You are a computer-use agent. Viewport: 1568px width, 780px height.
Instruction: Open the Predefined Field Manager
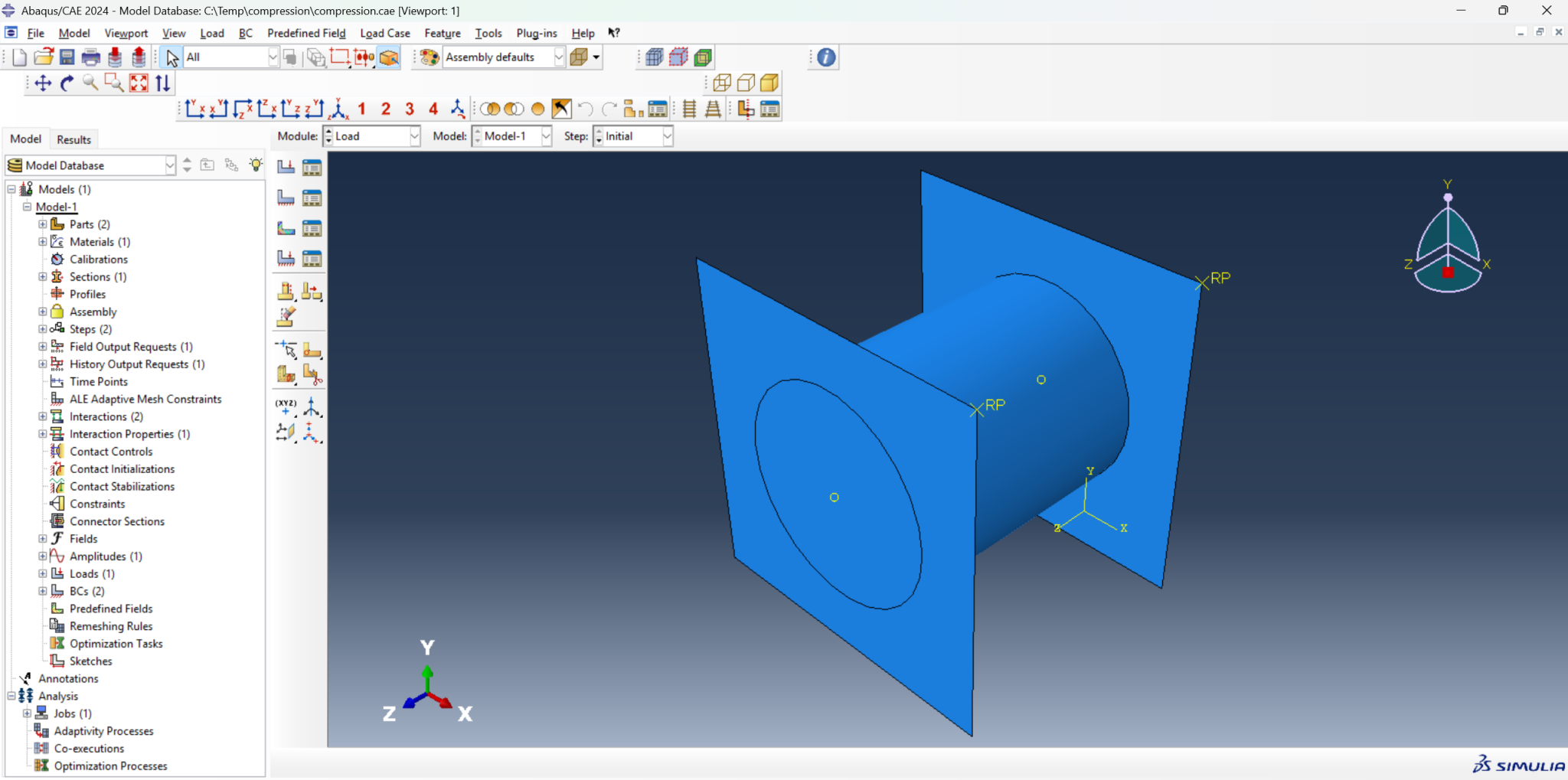[x=312, y=228]
